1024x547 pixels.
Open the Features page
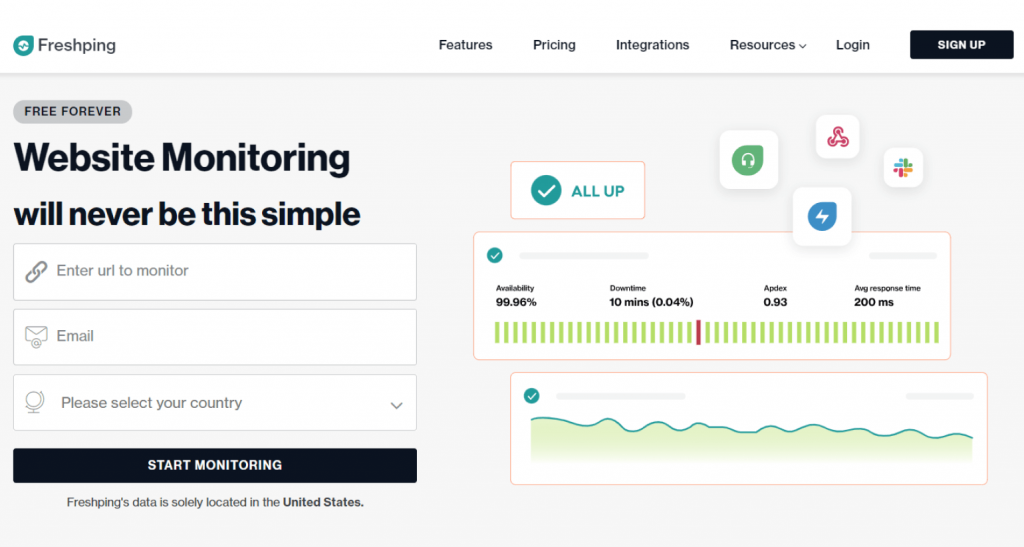(x=465, y=45)
